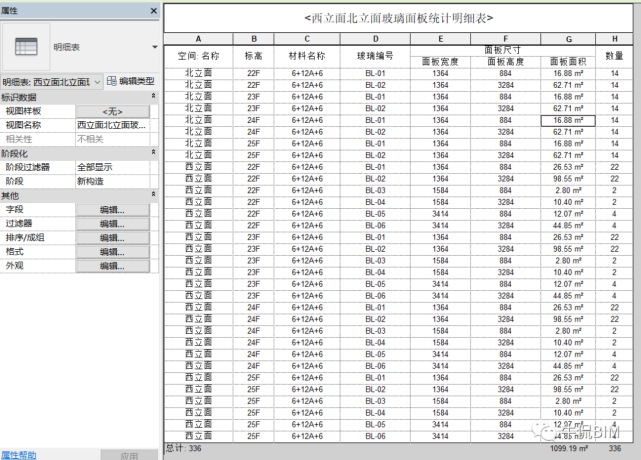Click the 应用 apply button
Screen dimensions: 641x460
pos(129,455)
